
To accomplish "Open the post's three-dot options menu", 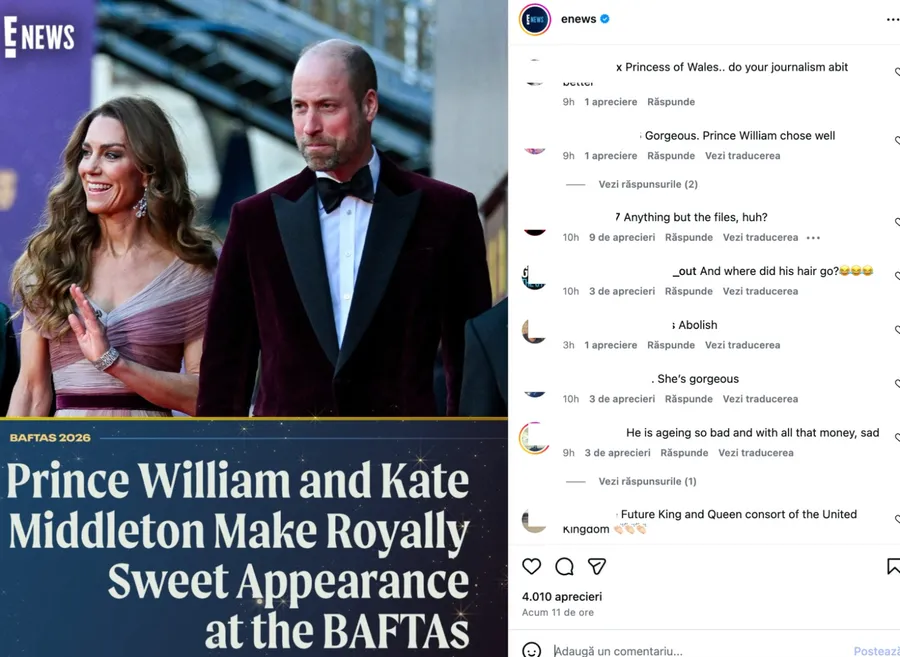I will pos(892,19).
